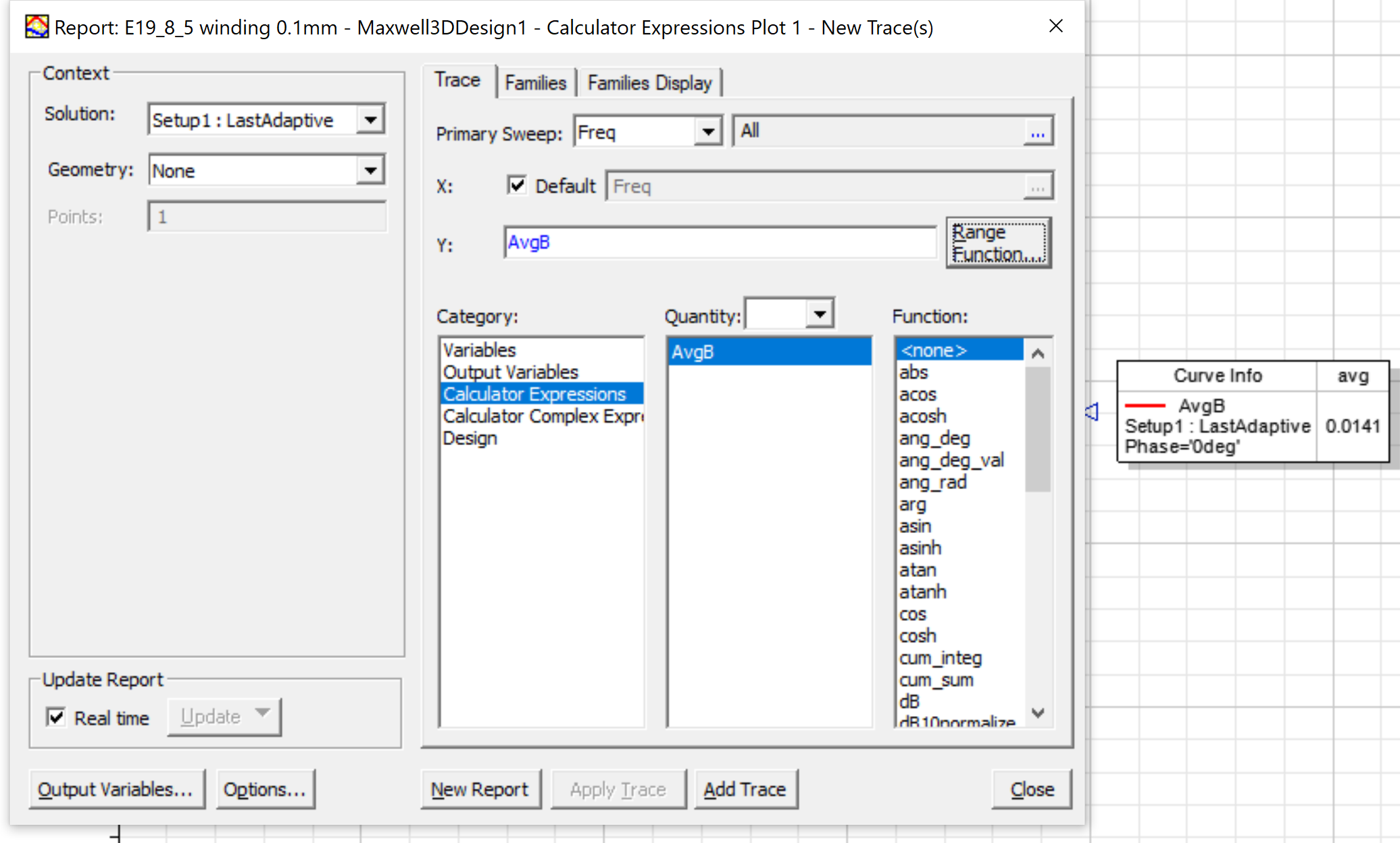Viewport: 1400px width, 843px height.
Task: Open the Quantity filter dropdown
Action: click(820, 314)
